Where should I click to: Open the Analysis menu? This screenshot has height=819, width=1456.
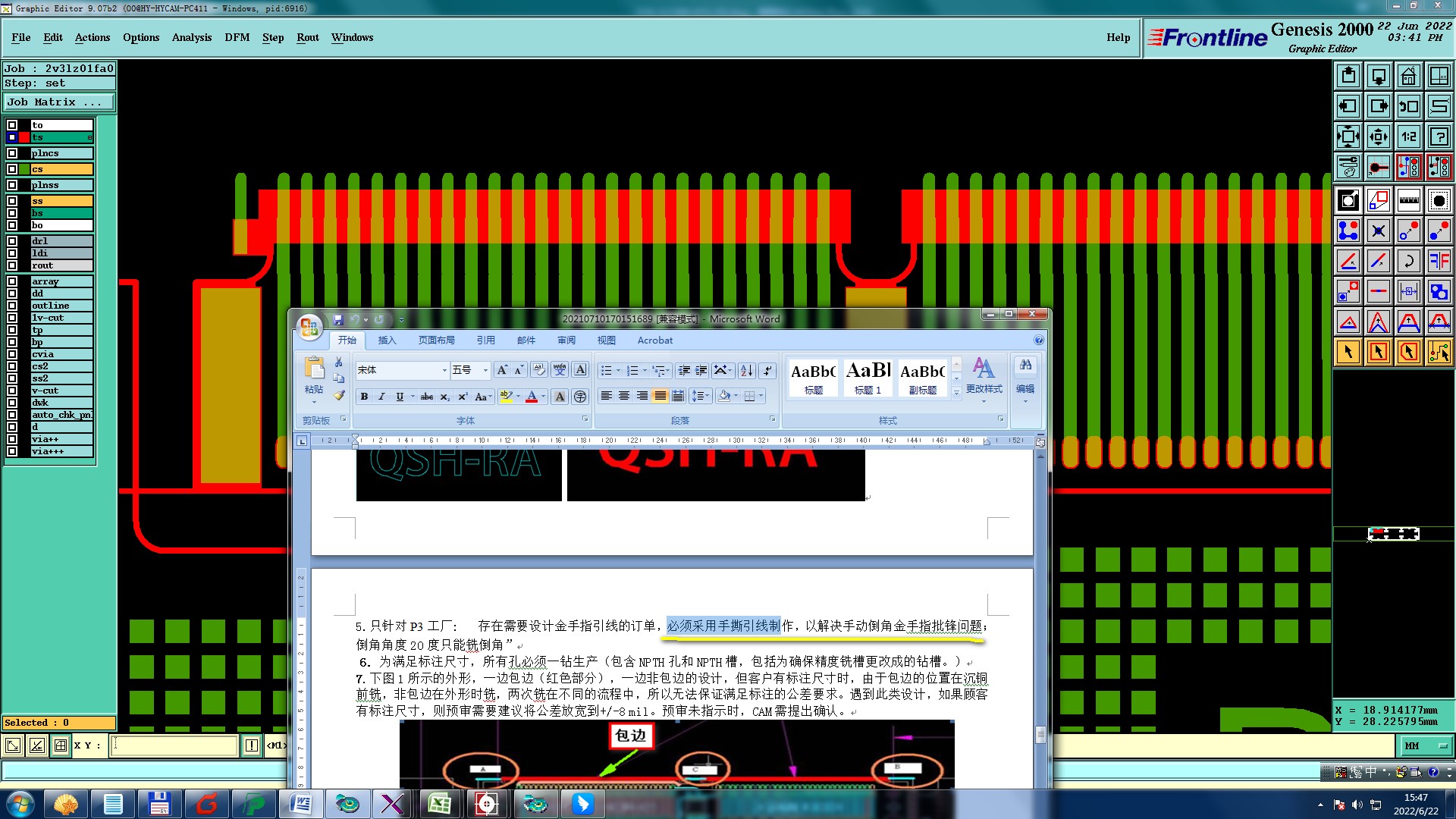pyautogui.click(x=192, y=37)
